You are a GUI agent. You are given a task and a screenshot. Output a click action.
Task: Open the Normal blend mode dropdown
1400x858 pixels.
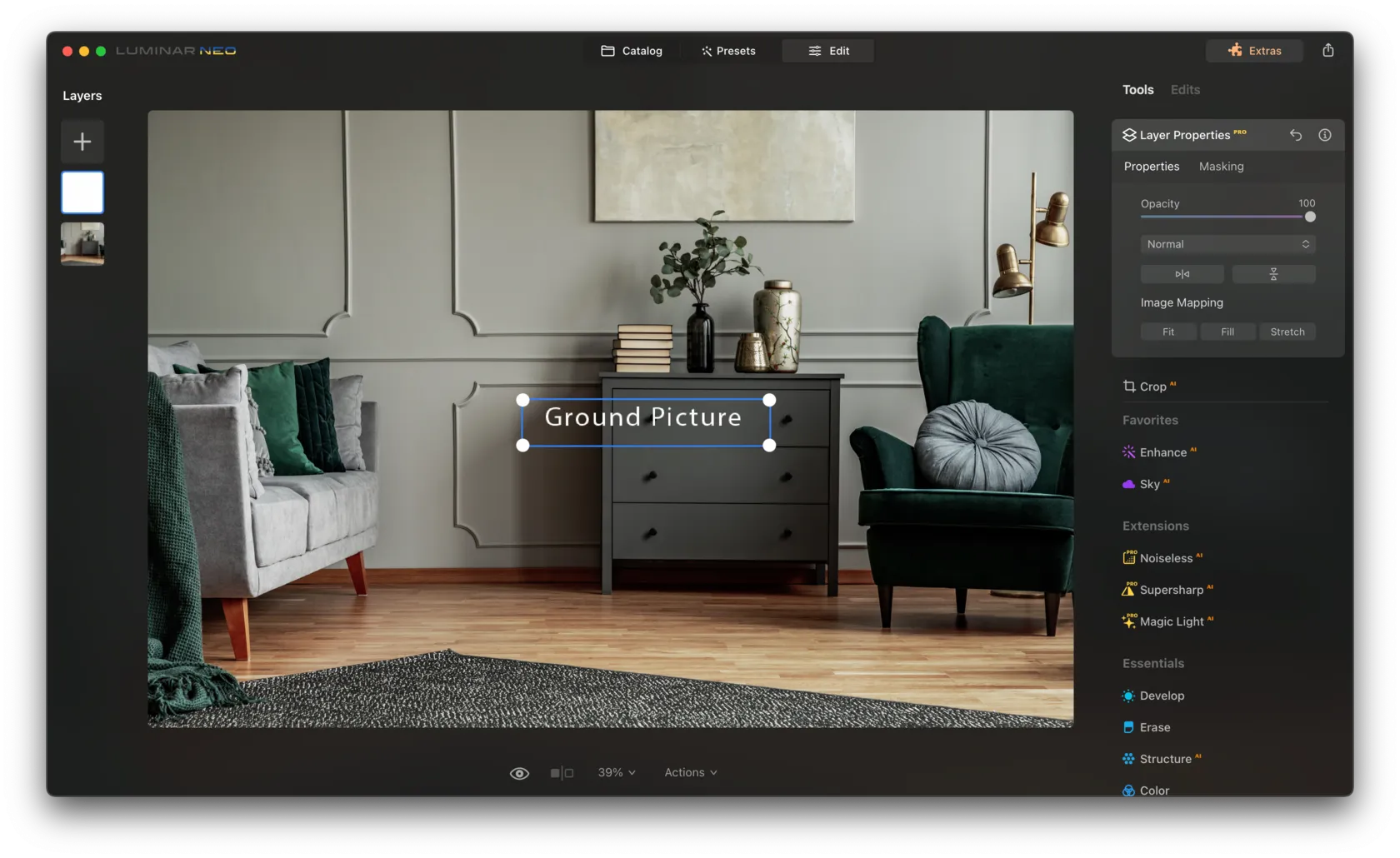click(x=1227, y=244)
